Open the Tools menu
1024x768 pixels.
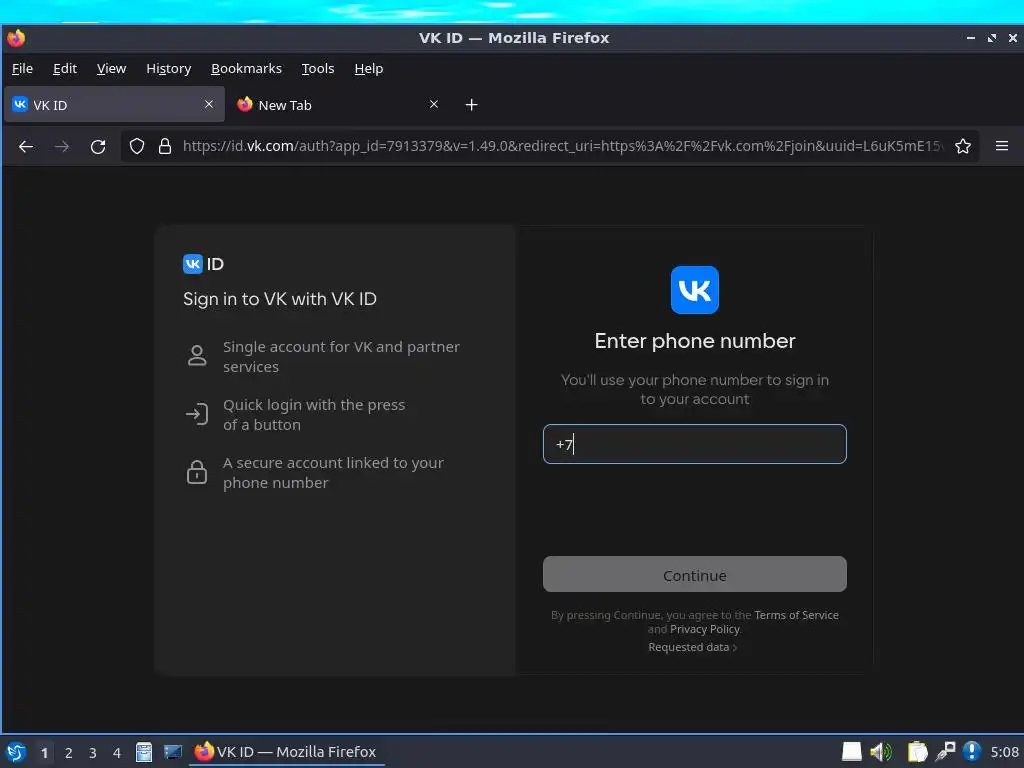[317, 69]
